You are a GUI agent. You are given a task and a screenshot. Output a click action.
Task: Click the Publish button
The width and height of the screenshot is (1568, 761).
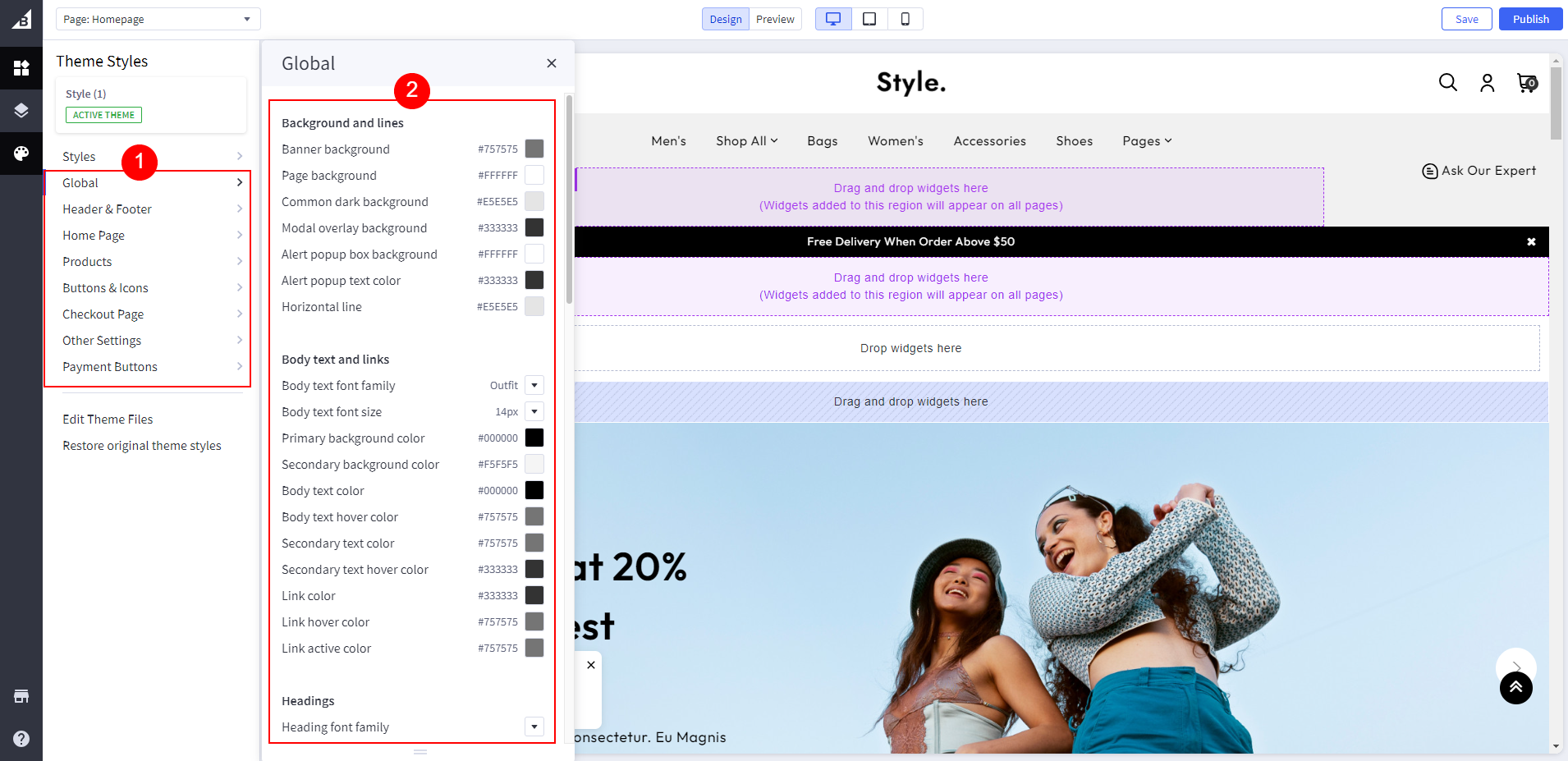point(1530,19)
